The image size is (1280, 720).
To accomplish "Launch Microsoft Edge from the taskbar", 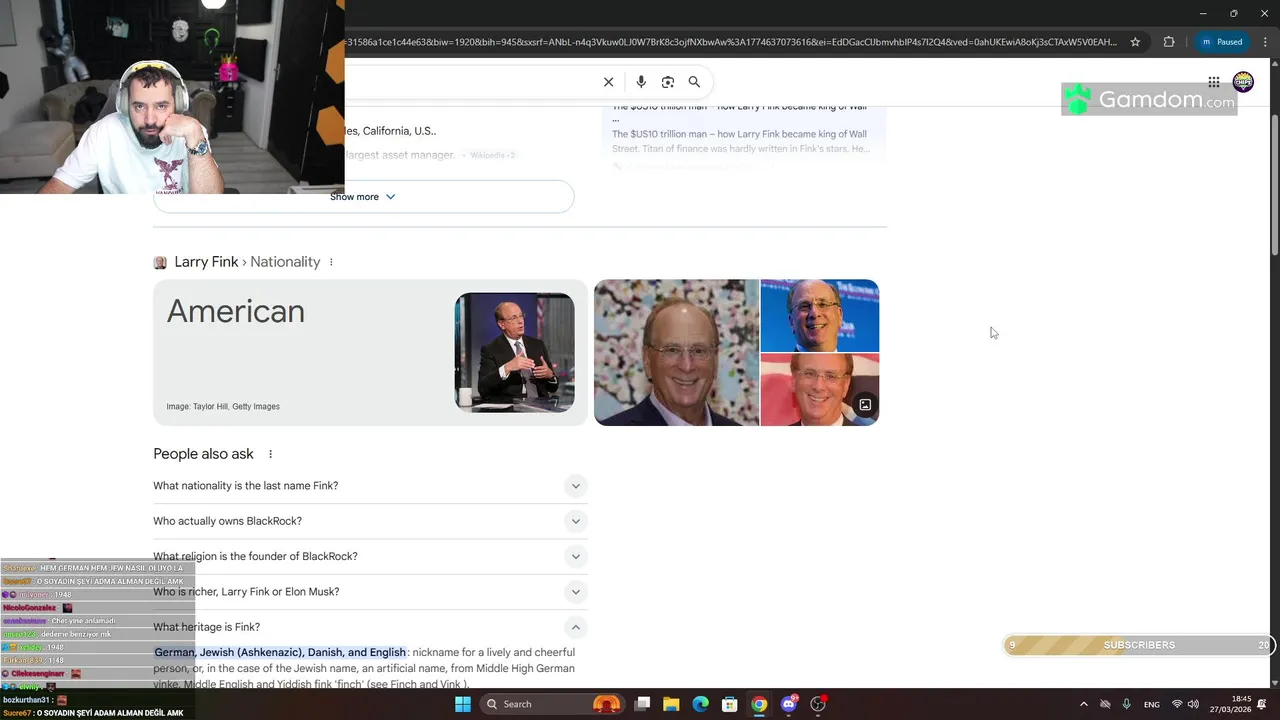I will 701,704.
